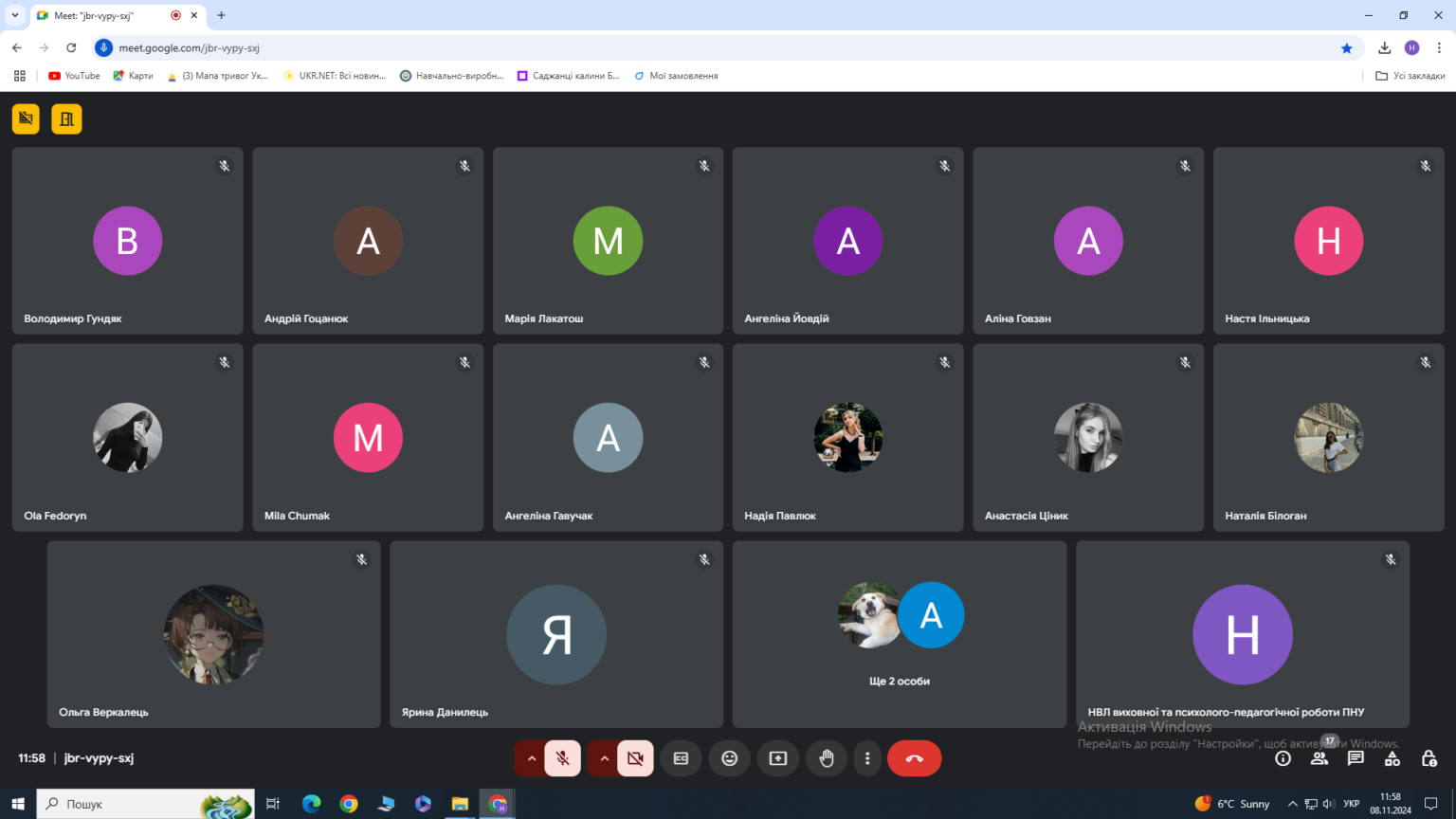The width and height of the screenshot is (1456, 819).
Task: Toggle the camera off button
Action: pos(635,758)
